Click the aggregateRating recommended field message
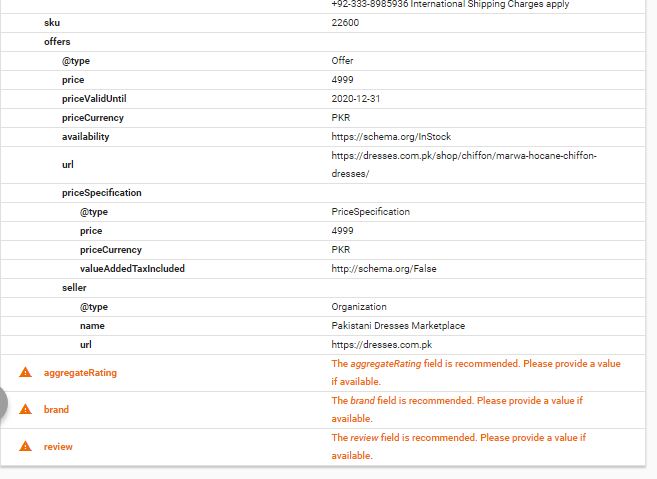This screenshot has height=479, width=657. 476,373
